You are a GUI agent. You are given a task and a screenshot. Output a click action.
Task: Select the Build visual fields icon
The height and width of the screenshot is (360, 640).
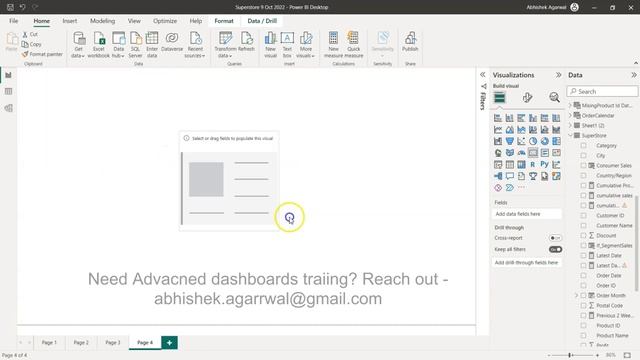(500, 98)
